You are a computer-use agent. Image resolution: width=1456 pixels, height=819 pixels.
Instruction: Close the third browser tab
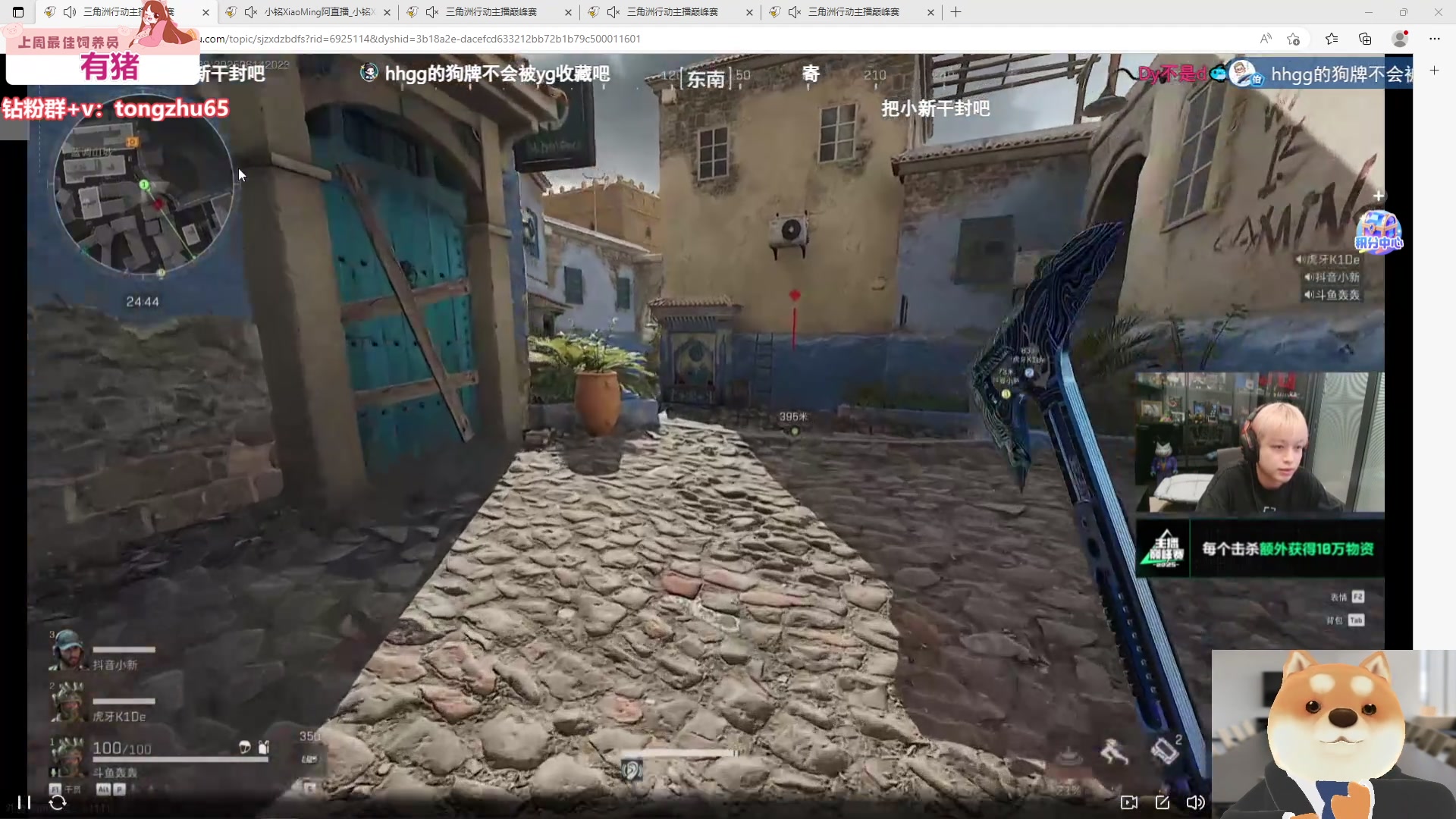[568, 12]
